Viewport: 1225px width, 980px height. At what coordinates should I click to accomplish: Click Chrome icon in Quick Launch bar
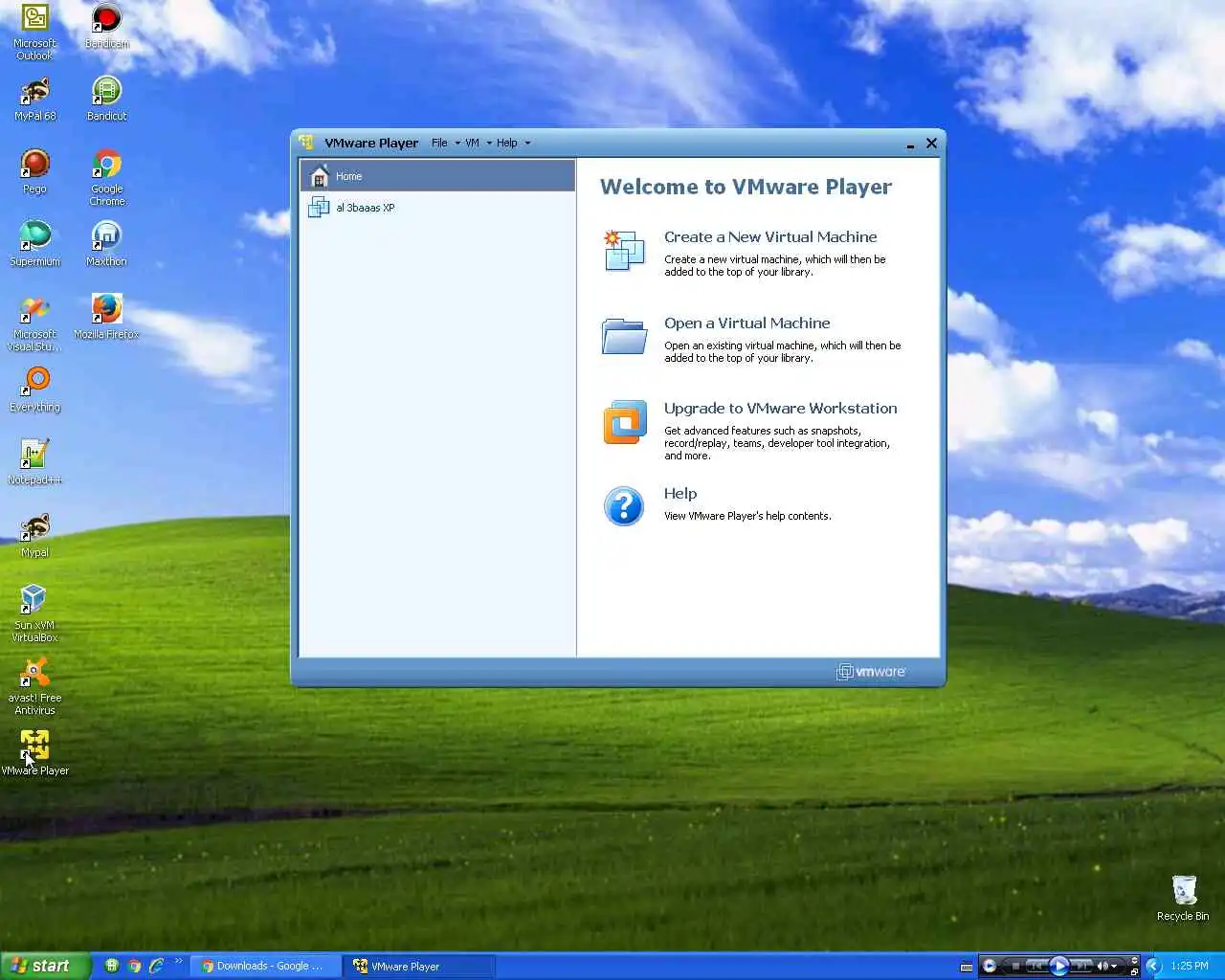coord(135,966)
